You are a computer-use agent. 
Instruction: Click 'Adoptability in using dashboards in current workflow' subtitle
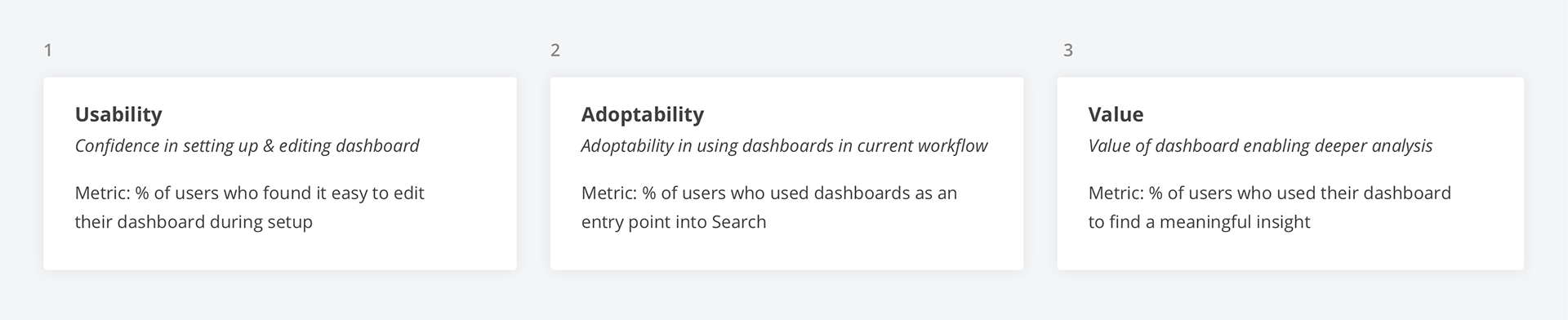pyautogui.click(x=784, y=146)
